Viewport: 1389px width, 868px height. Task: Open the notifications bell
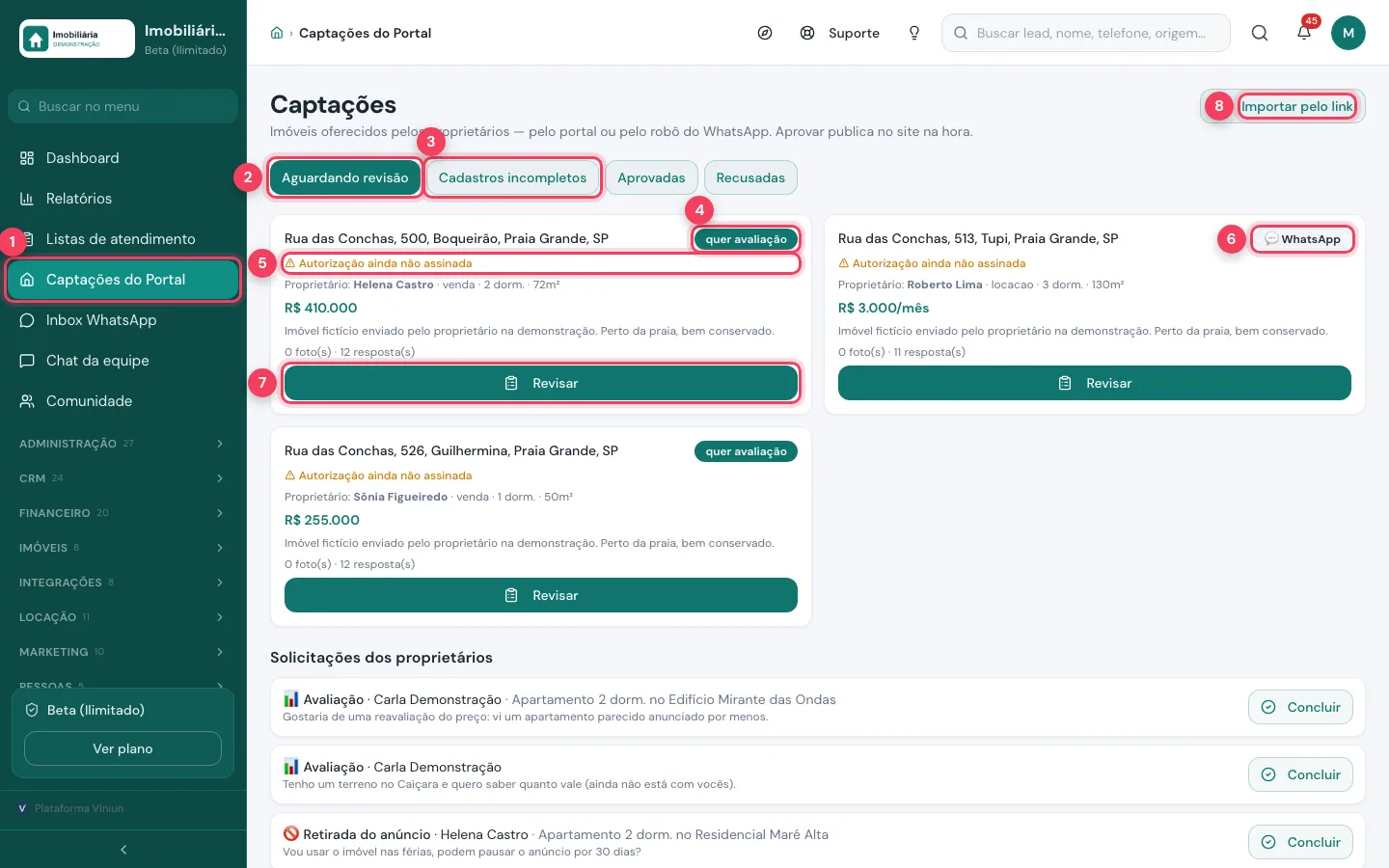1304,33
